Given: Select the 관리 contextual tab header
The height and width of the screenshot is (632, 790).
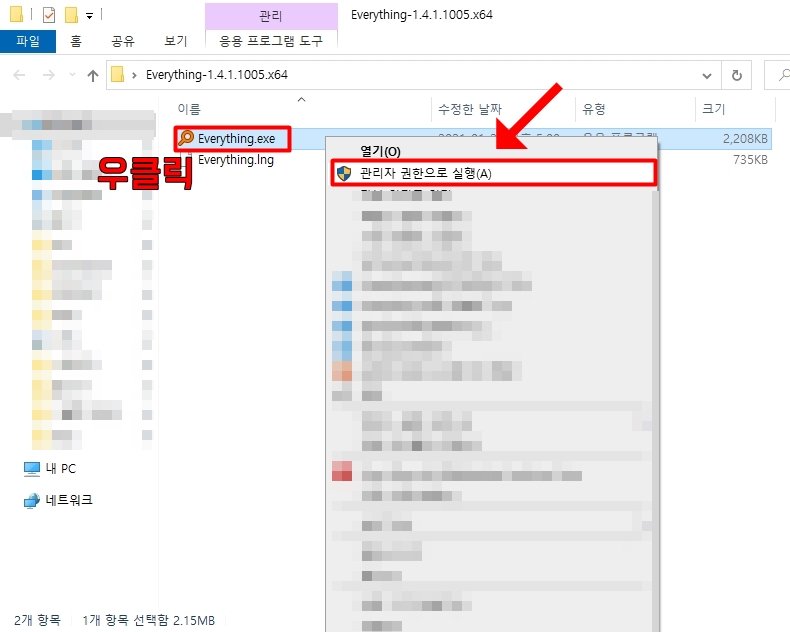Looking at the screenshot, I should pyautogui.click(x=271, y=16).
